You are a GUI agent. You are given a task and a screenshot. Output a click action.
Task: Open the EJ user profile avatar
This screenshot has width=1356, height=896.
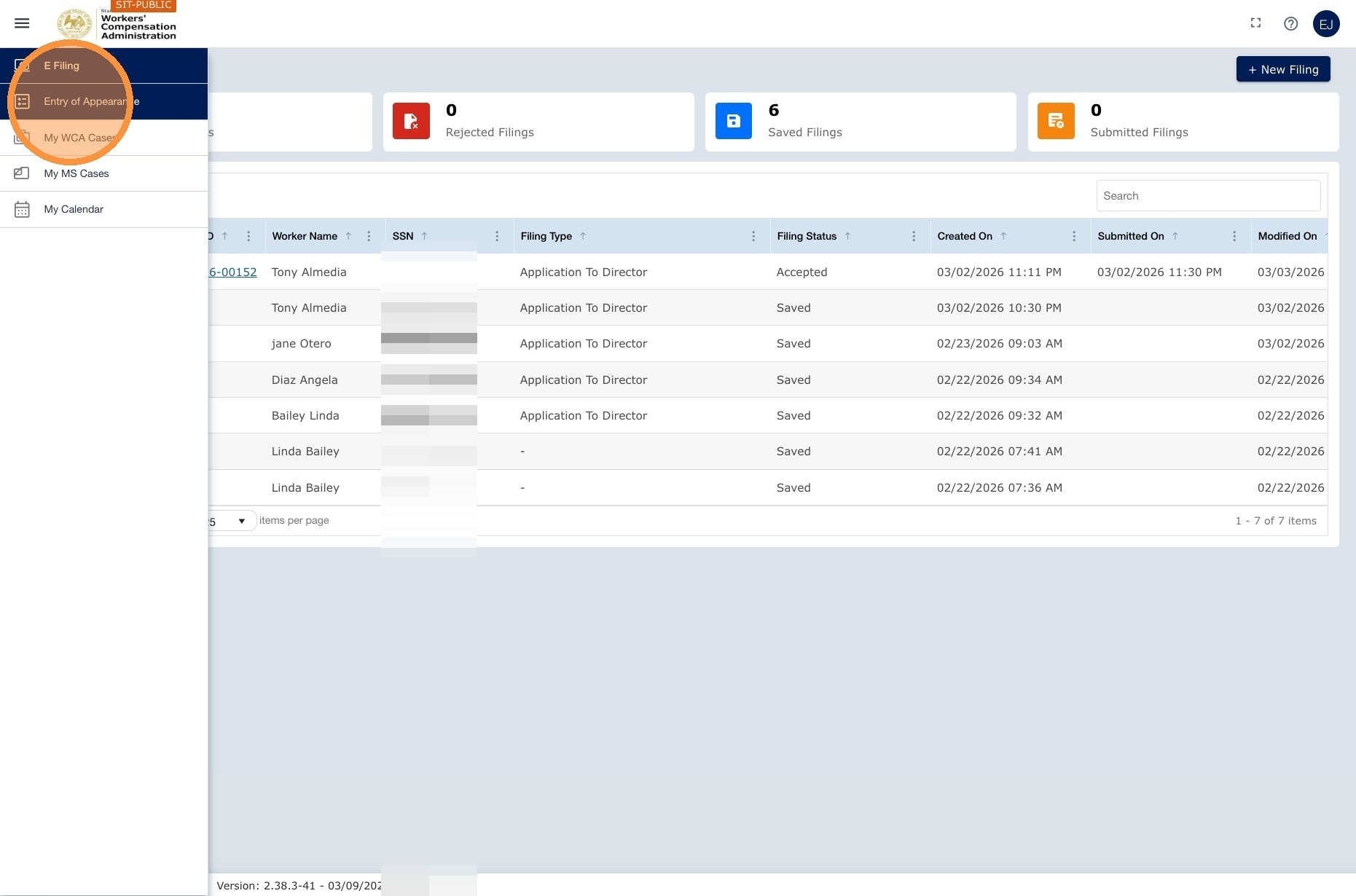pyautogui.click(x=1325, y=24)
